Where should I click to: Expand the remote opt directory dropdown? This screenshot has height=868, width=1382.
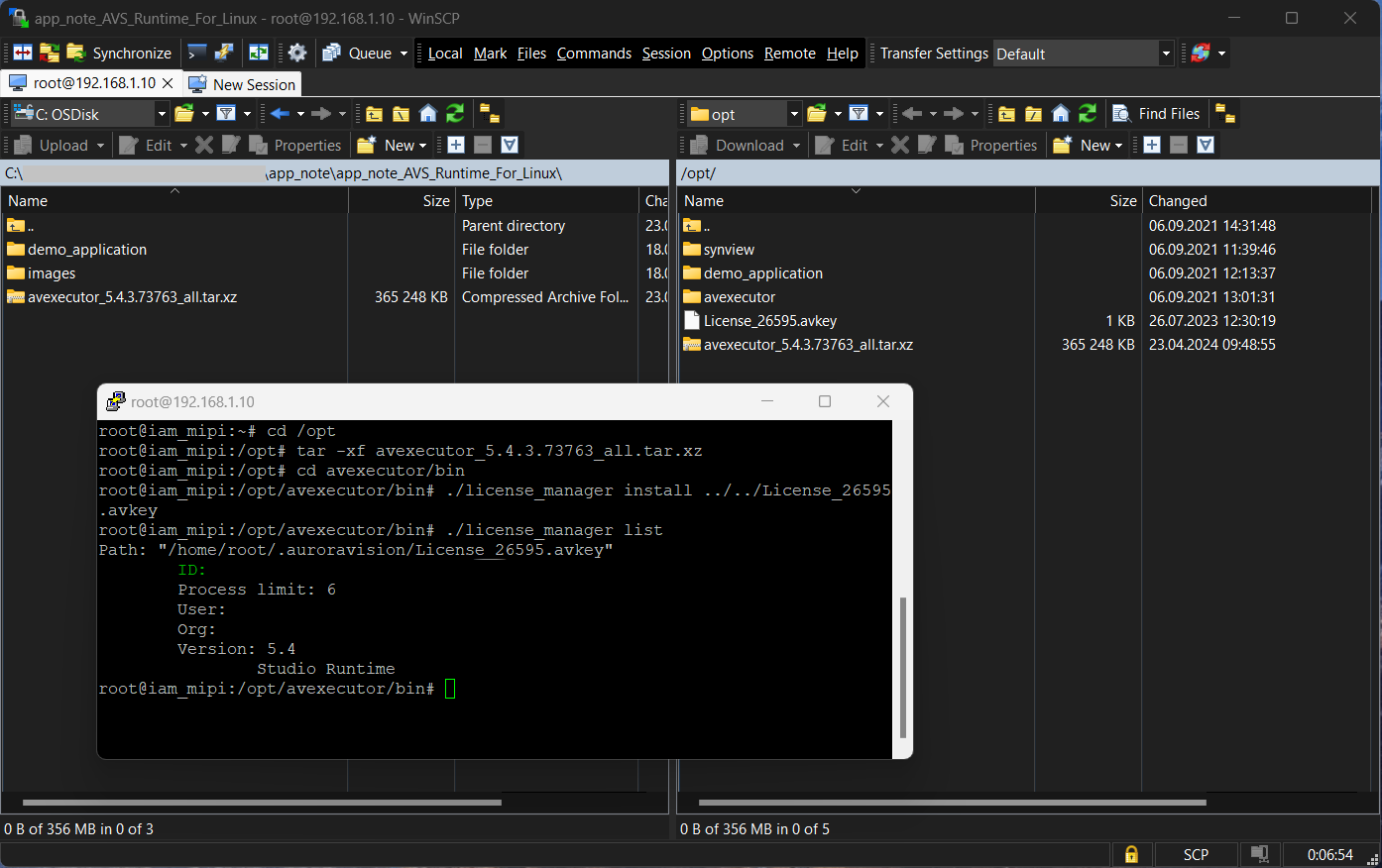tap(794, 114)
